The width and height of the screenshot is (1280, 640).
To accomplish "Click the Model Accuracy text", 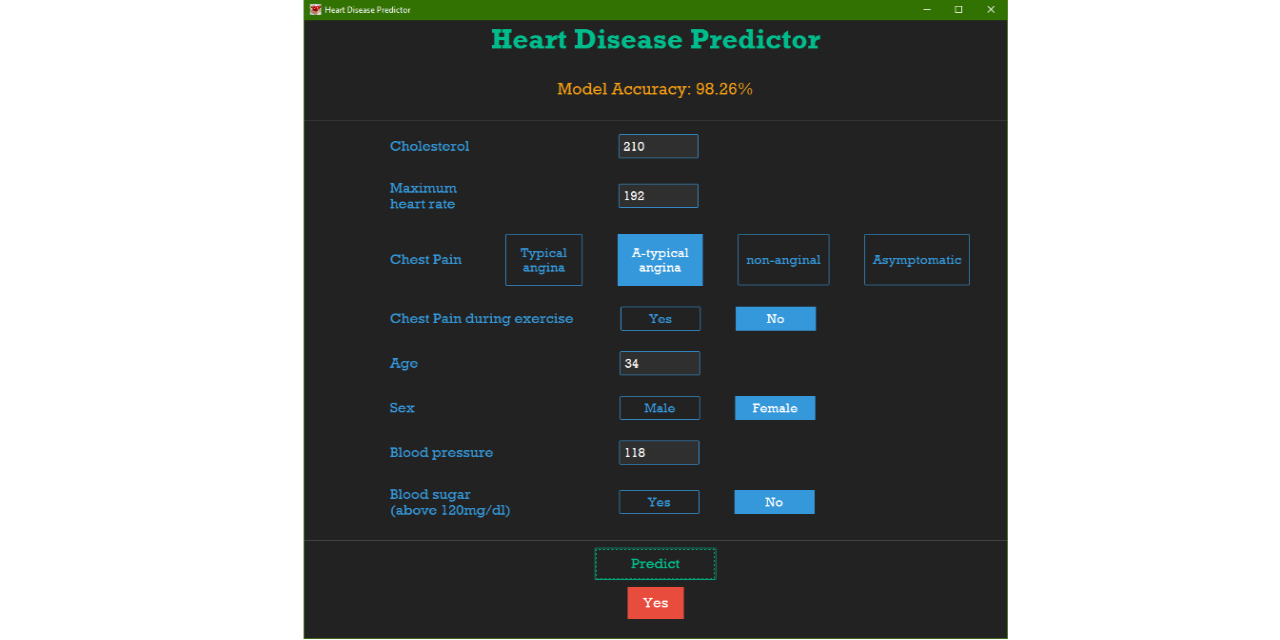I will click(x=655, y=88).
